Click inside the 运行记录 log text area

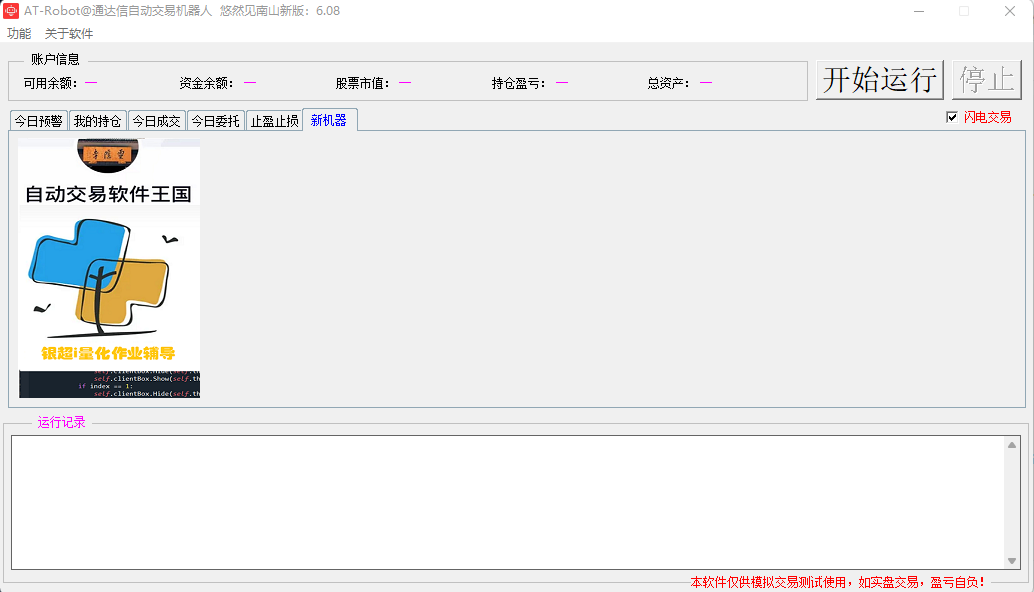(508, 502)
